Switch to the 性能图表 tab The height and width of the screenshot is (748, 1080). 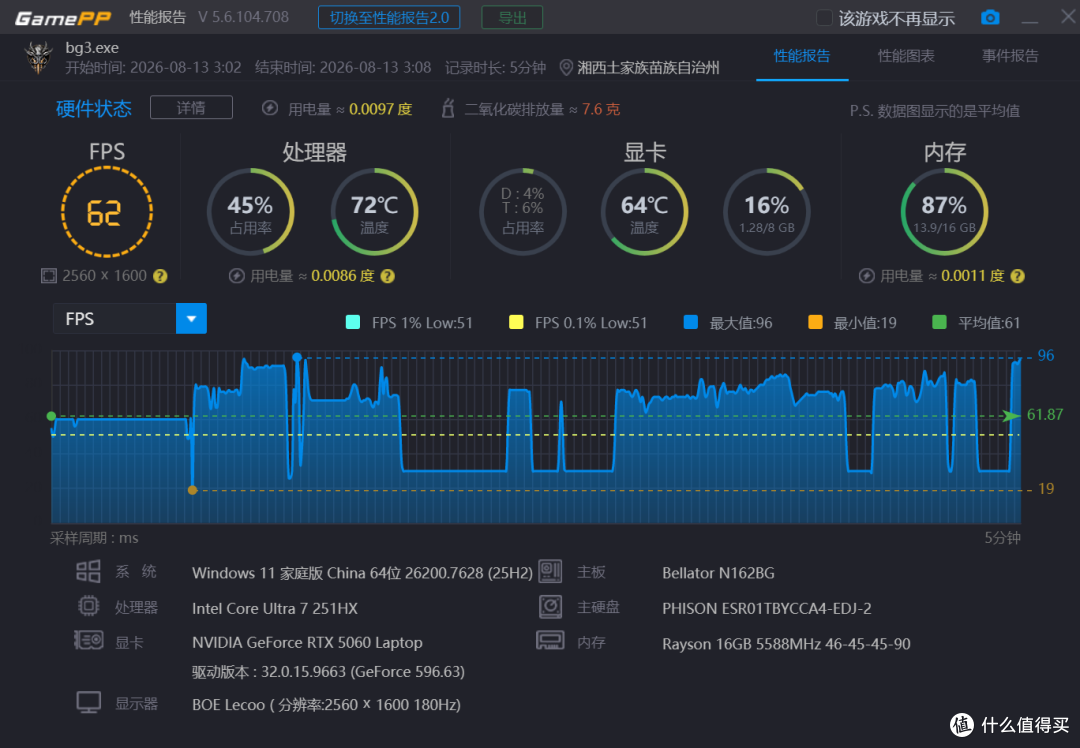tap(906, 56)
